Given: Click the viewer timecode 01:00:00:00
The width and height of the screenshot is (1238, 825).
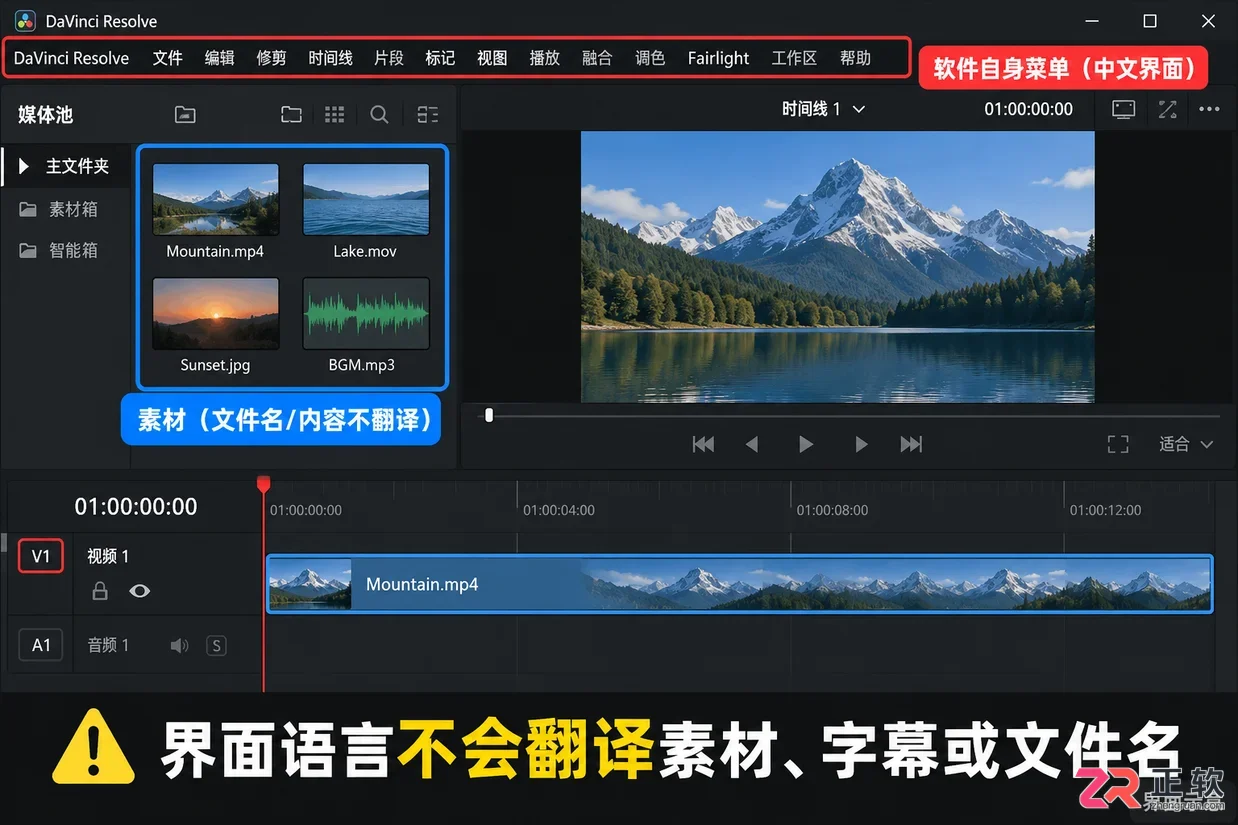Looking at the screenshot, I should (1028, 109).
